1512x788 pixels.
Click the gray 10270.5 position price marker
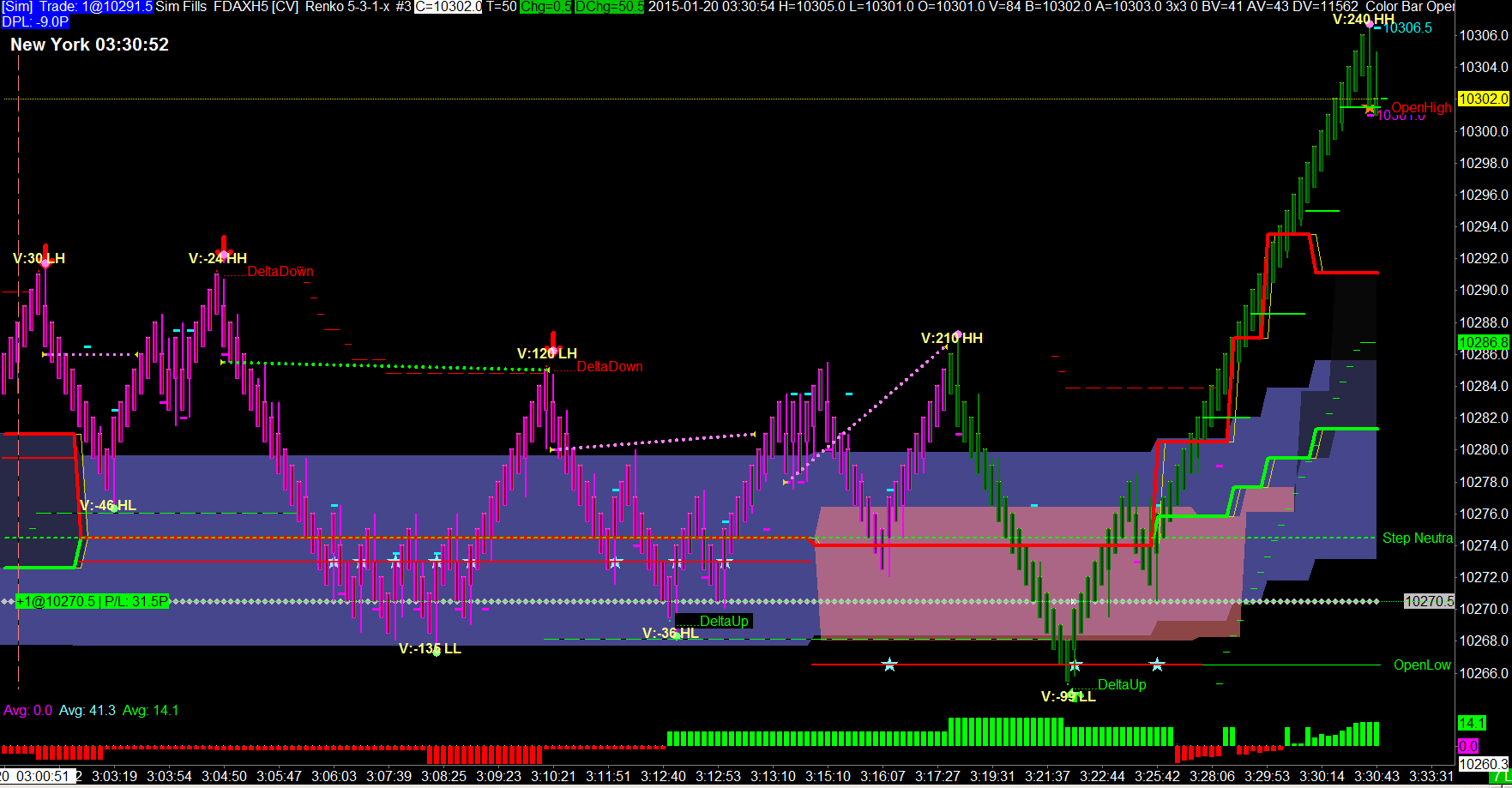point(1429,601)
